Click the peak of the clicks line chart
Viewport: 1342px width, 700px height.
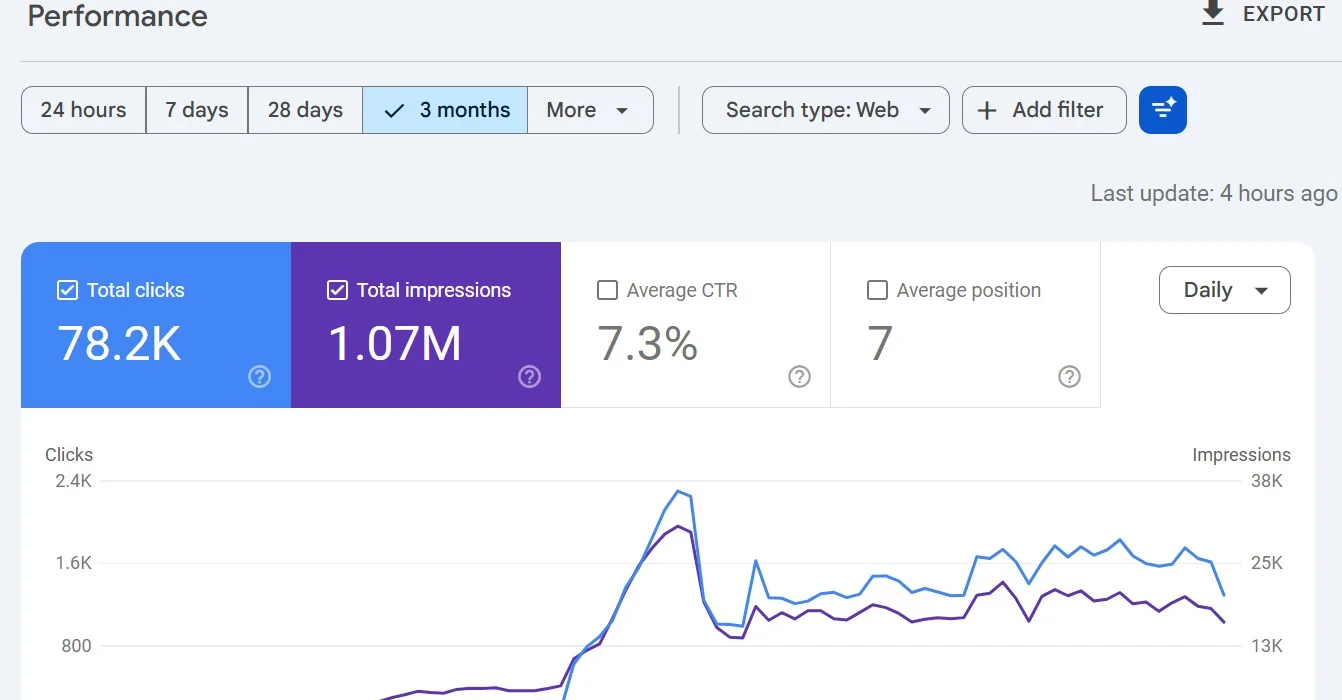tap(678, 491)
